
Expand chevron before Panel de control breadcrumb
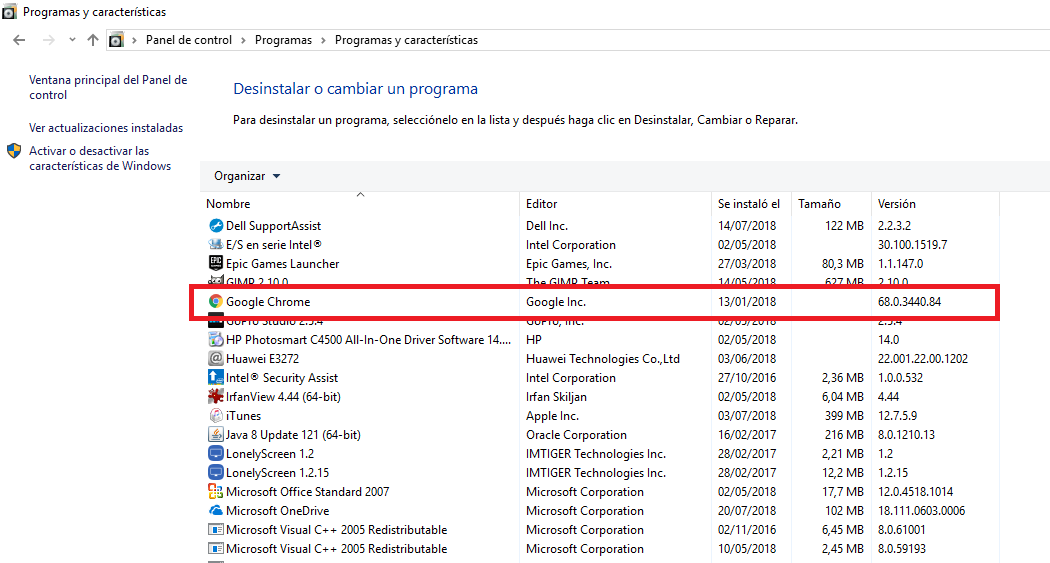[x=135, y=40]
